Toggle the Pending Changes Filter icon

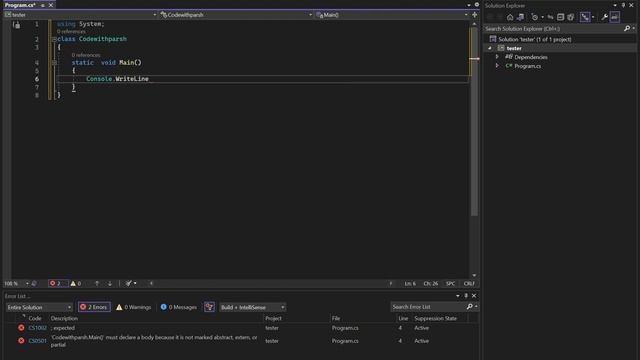pos(535,17)
